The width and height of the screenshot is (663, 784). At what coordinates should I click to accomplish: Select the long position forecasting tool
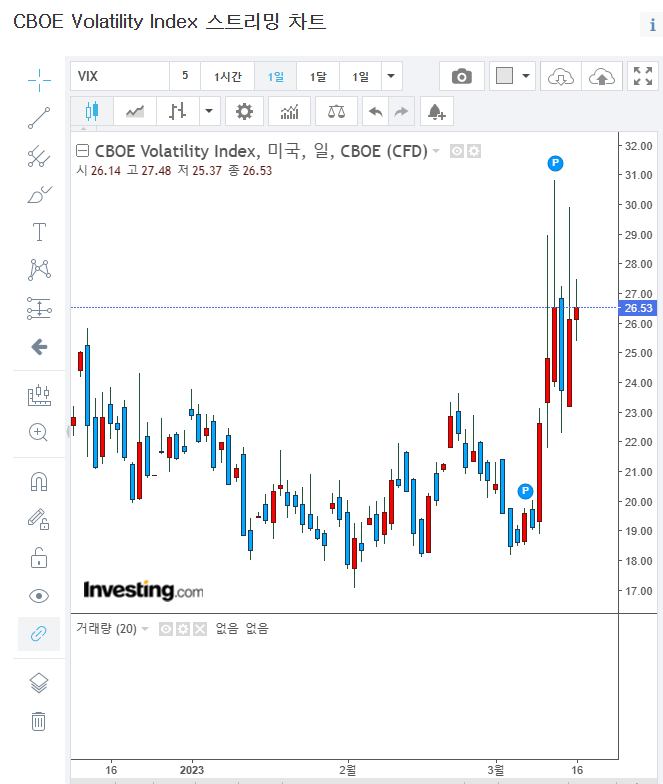39,308
